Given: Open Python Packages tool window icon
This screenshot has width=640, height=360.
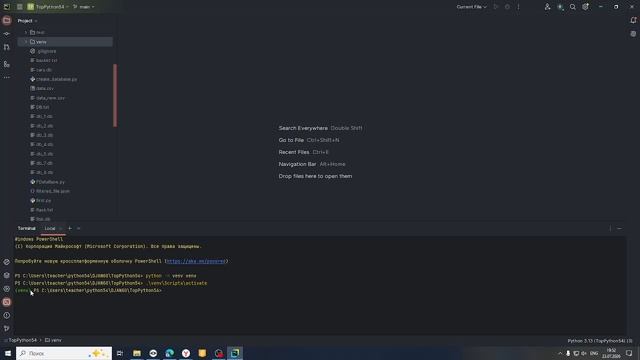Looking at the screenshot, I should [7, 276].
